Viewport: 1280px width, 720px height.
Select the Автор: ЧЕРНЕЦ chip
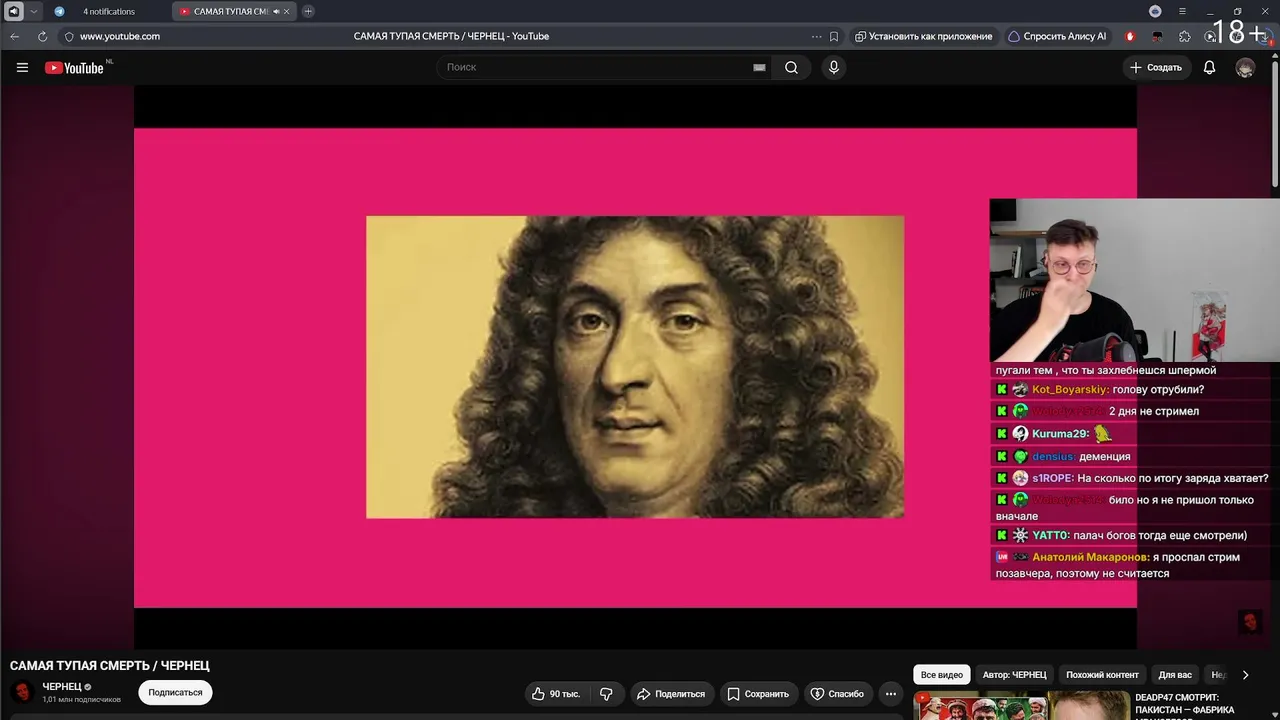pos(1014,675)
